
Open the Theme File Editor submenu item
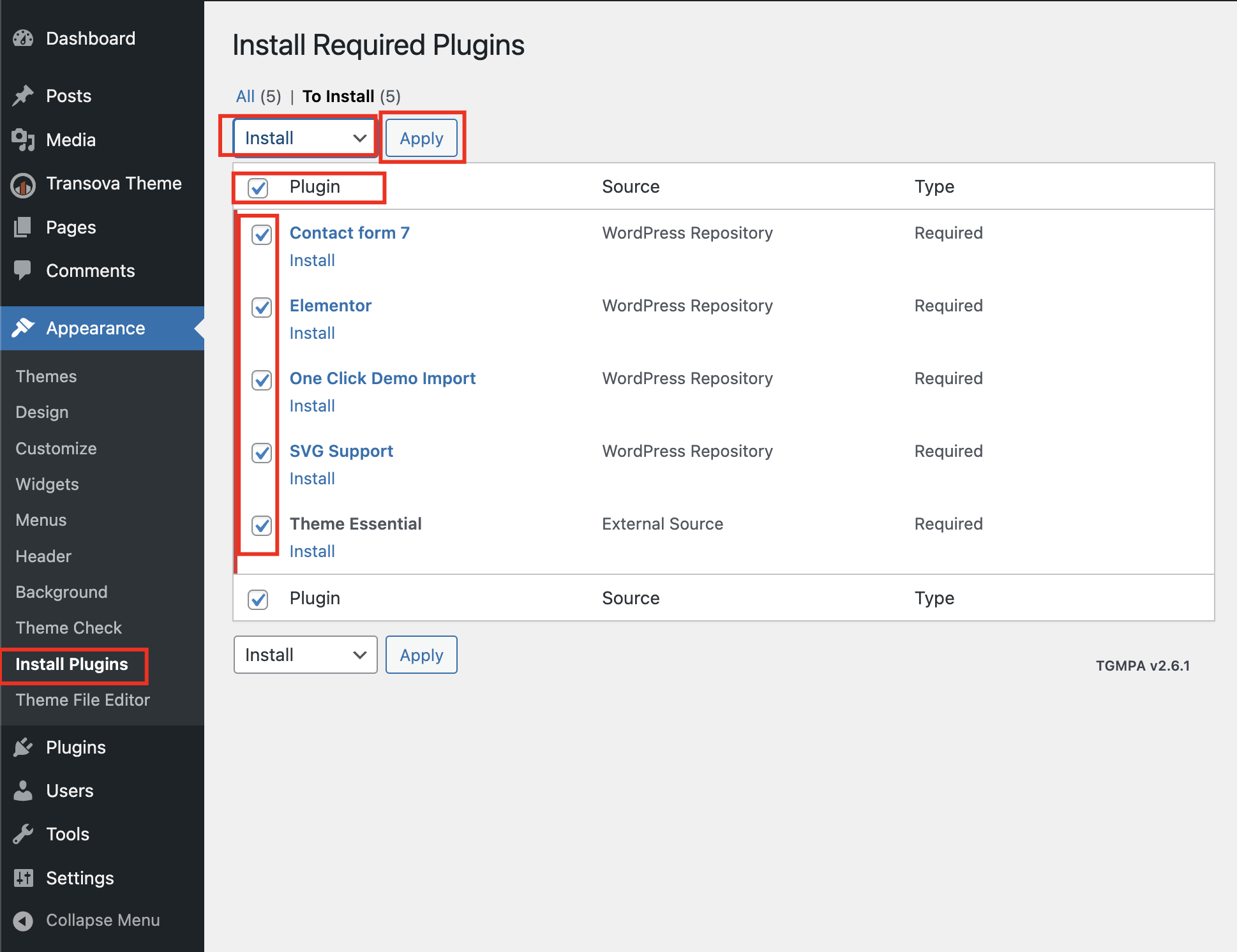82,700
